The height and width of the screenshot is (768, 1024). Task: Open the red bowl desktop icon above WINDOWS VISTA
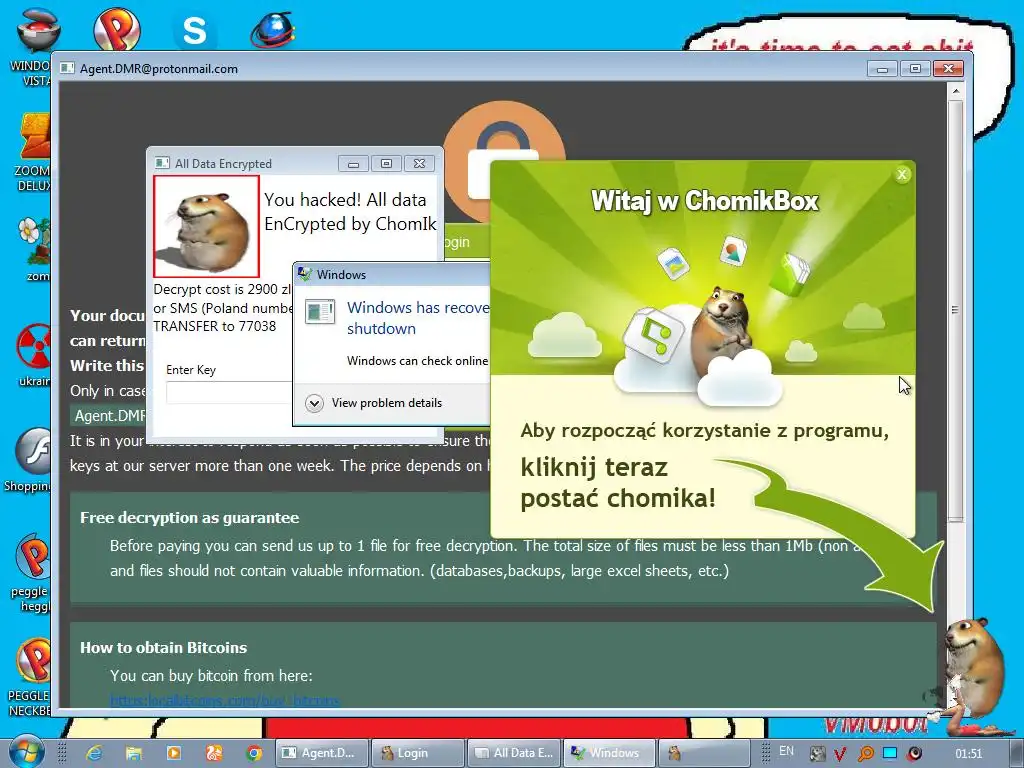(39, 31)
